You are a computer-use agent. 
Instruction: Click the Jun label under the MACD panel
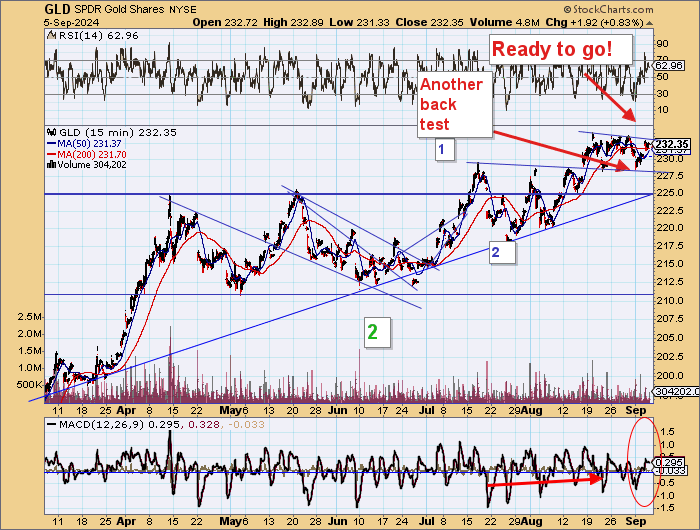pyautogui.click(x=338, y=522)
